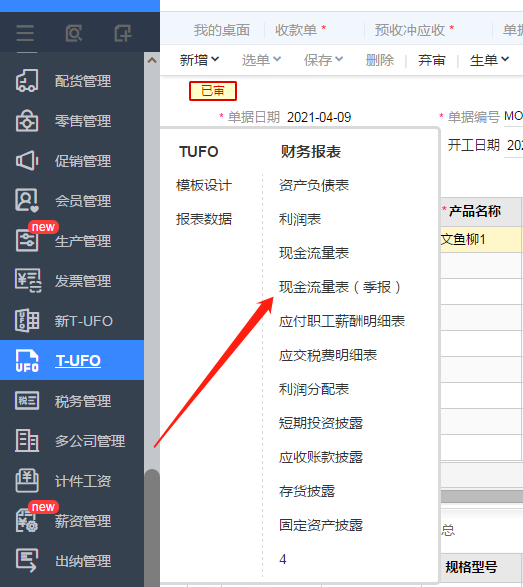Open 配货管理 truck icon
The height and width of the screenshot is (587, 523).
pyautogui.click(x=27, y=80)
